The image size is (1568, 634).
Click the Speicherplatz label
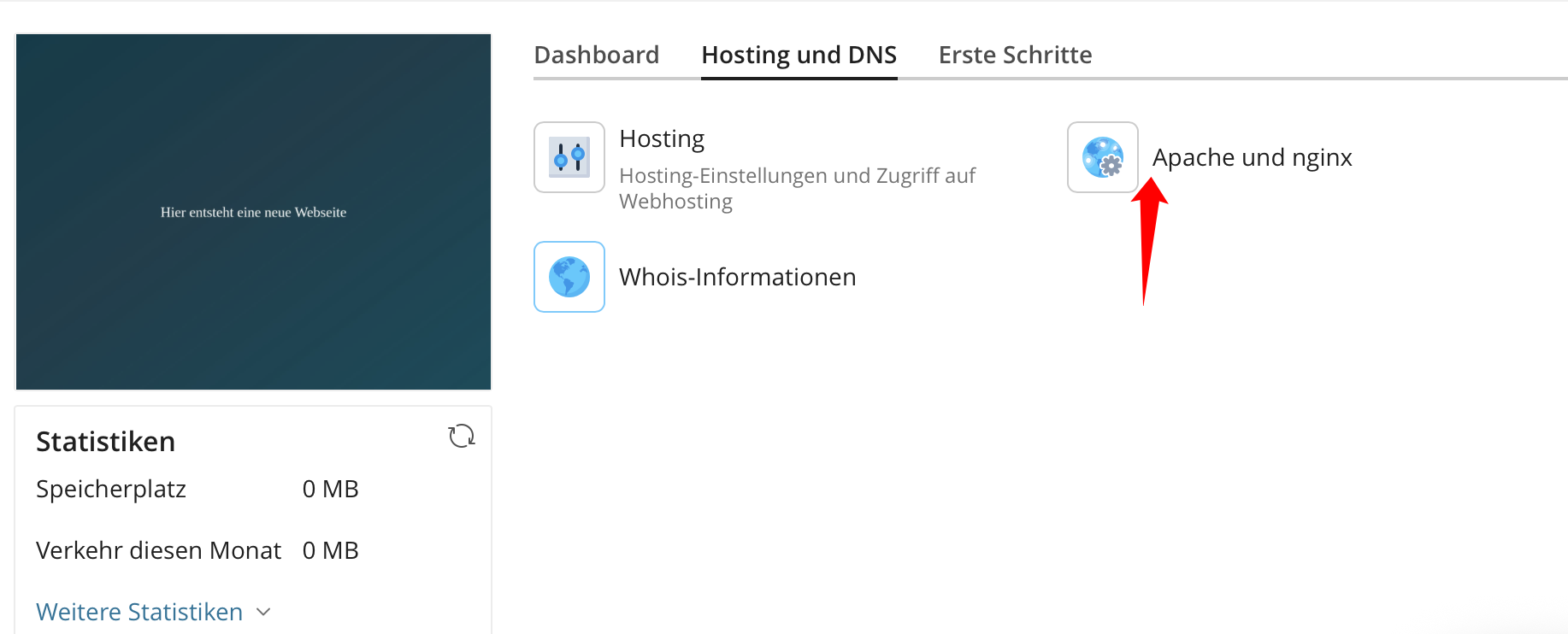111,489
